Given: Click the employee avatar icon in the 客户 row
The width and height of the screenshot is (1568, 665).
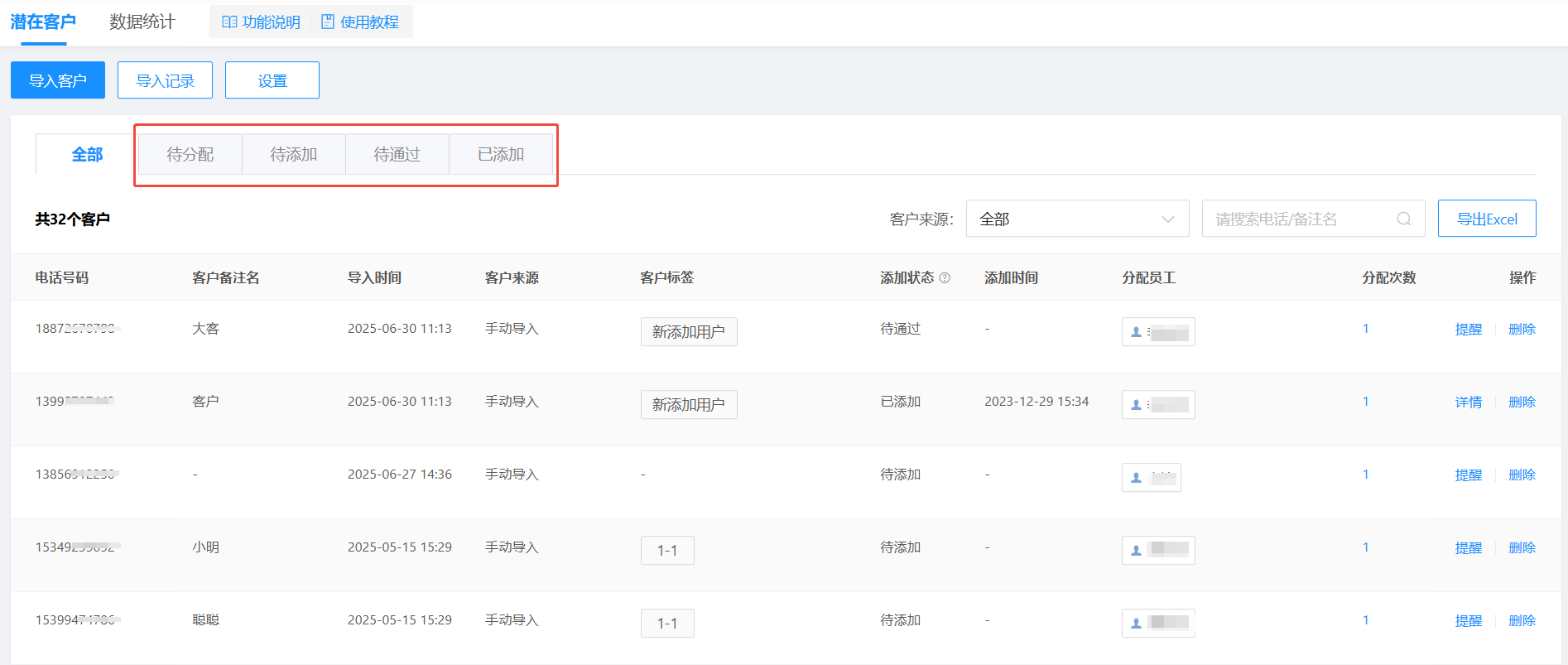Looking at the screenshot, I should tap(1136, 405).
